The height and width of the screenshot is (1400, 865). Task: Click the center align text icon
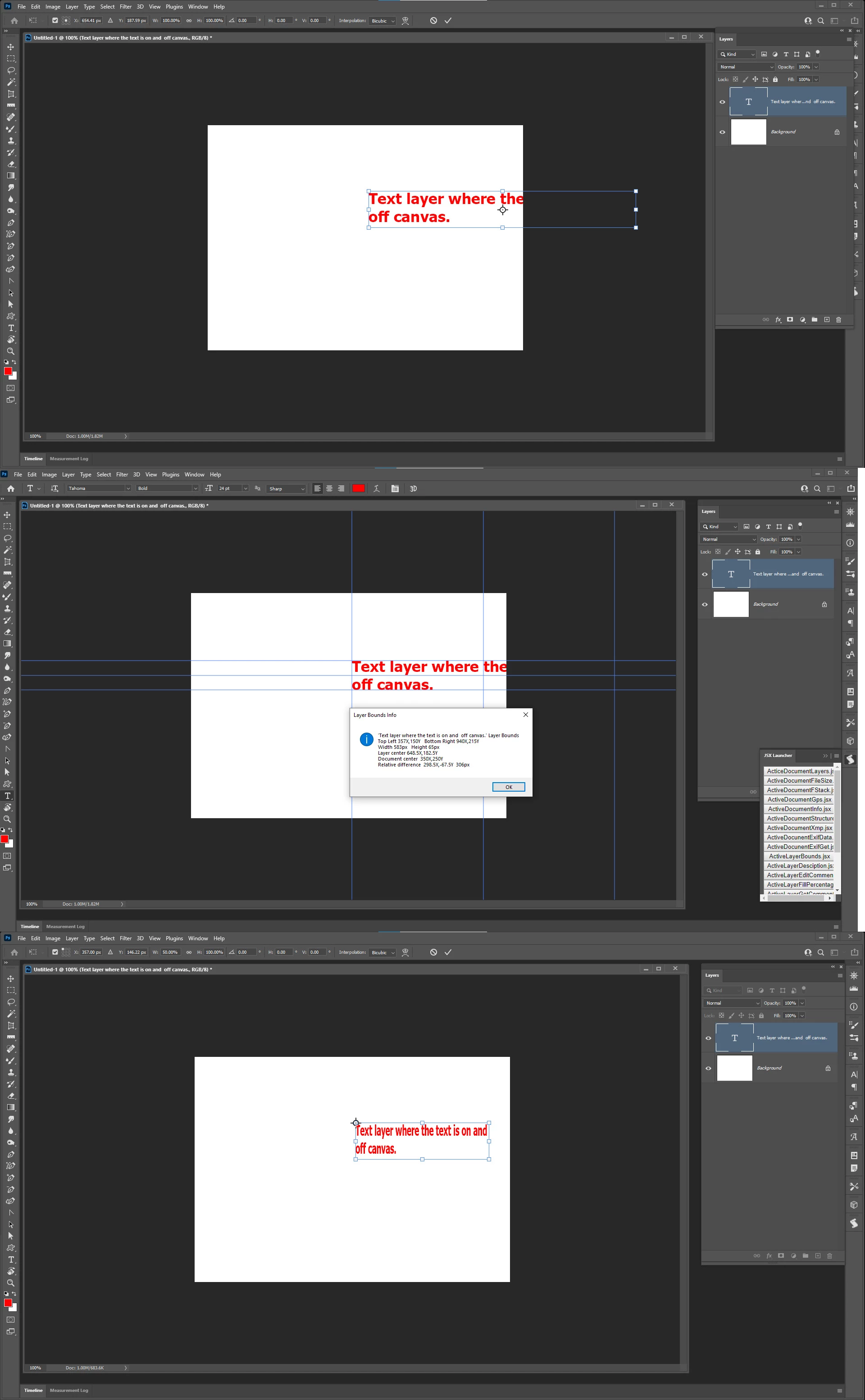329,488
